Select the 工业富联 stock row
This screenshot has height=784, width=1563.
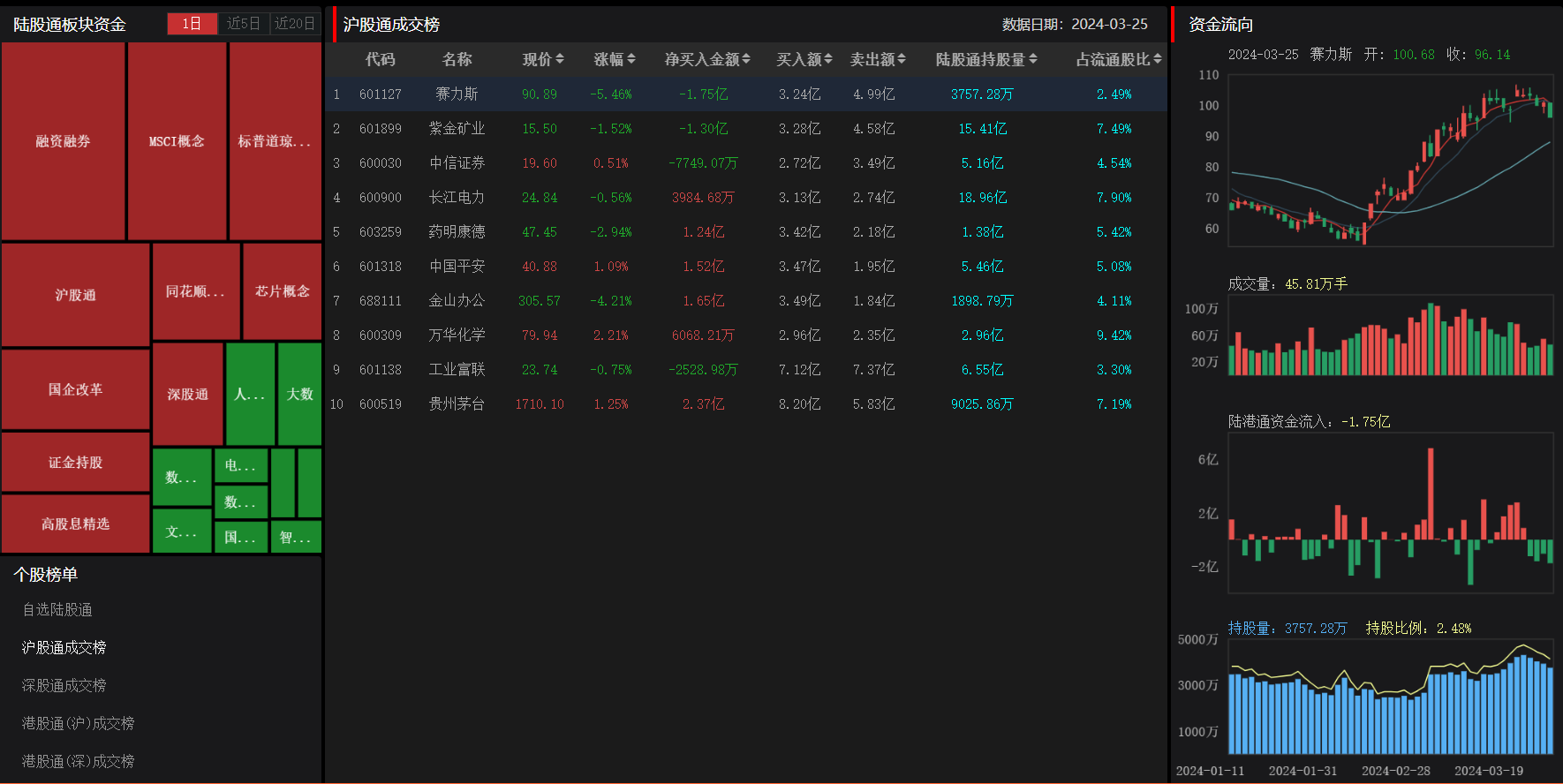[746, 369]
